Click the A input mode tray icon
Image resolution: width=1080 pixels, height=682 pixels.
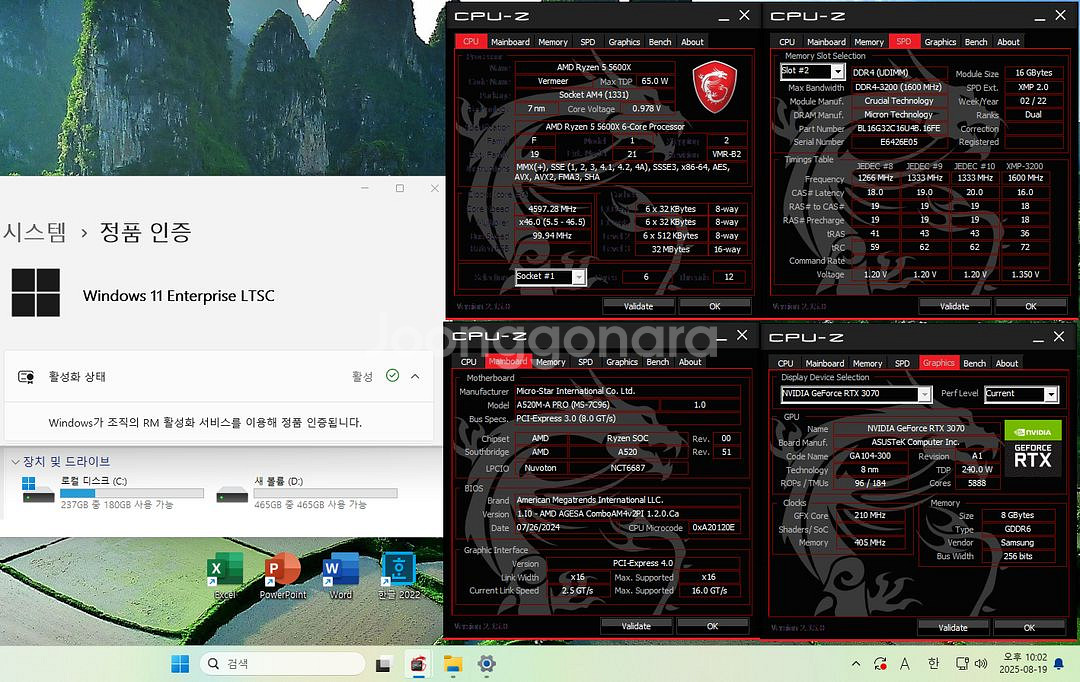pos(905,663)
